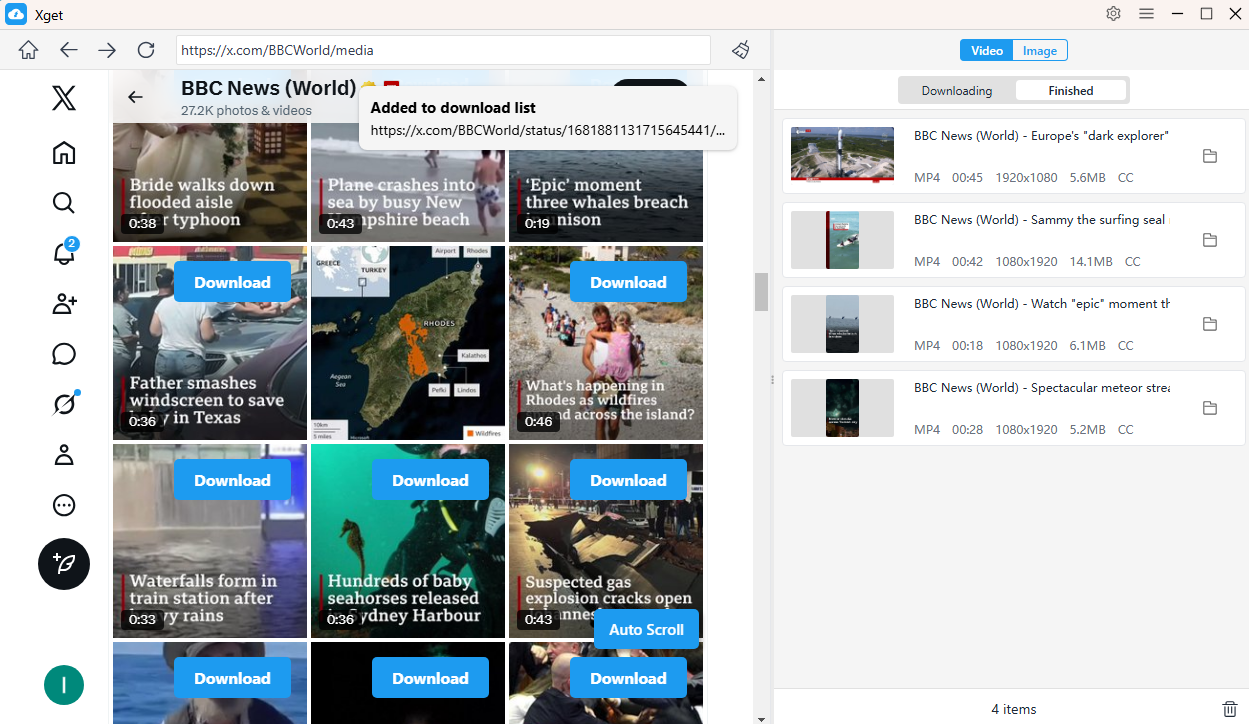The height and width of the screenshot is (724, 1249).
Task: Click 1920x1080 resolution of first item
Action: click(x=1026, y=178)
